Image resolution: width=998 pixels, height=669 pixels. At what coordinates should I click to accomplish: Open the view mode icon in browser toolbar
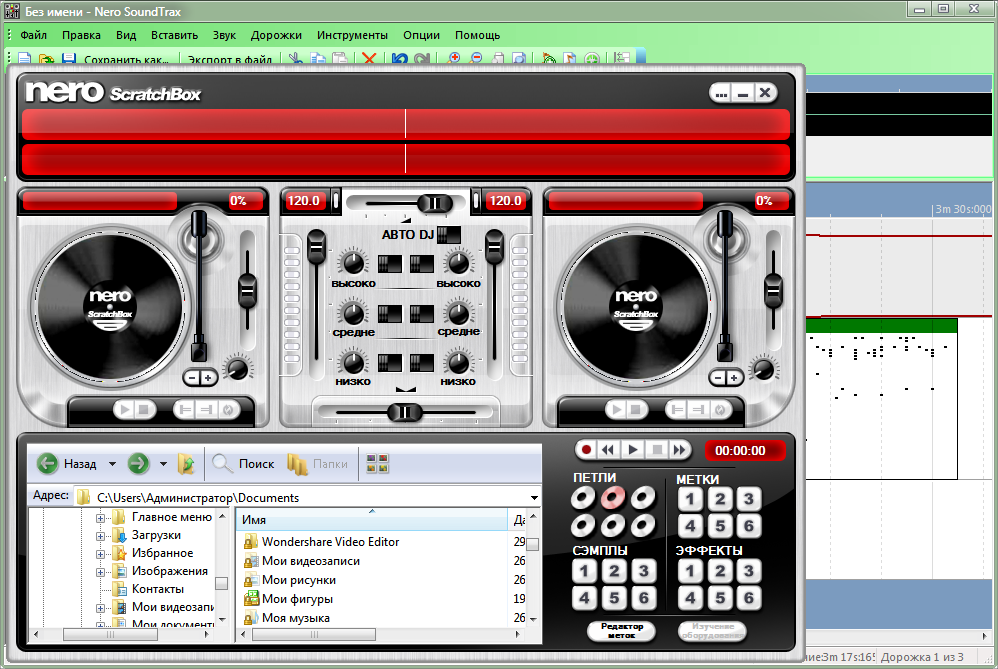(x=377, y=463)
